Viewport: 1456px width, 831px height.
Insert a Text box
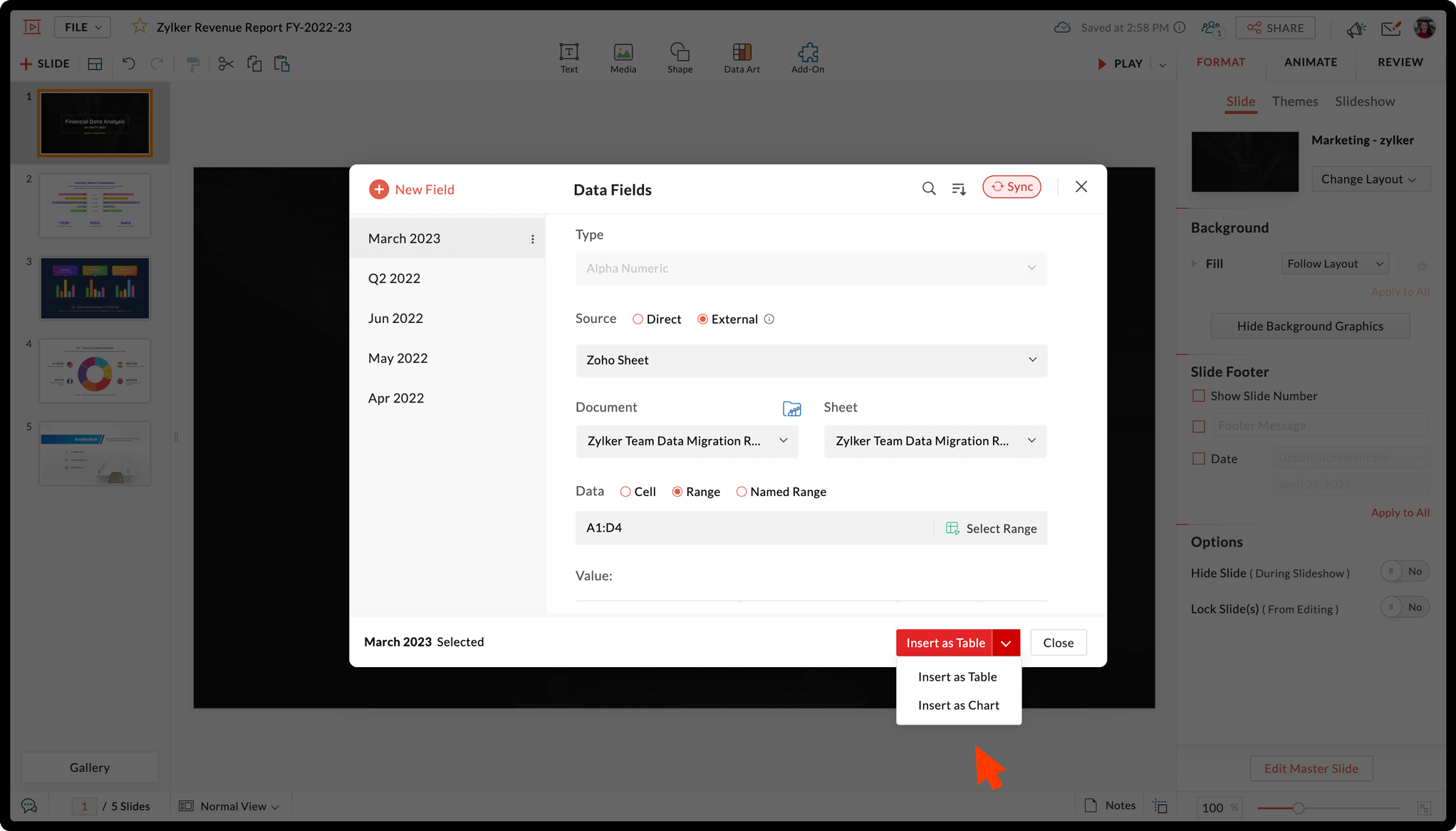[x=568, y=58]
